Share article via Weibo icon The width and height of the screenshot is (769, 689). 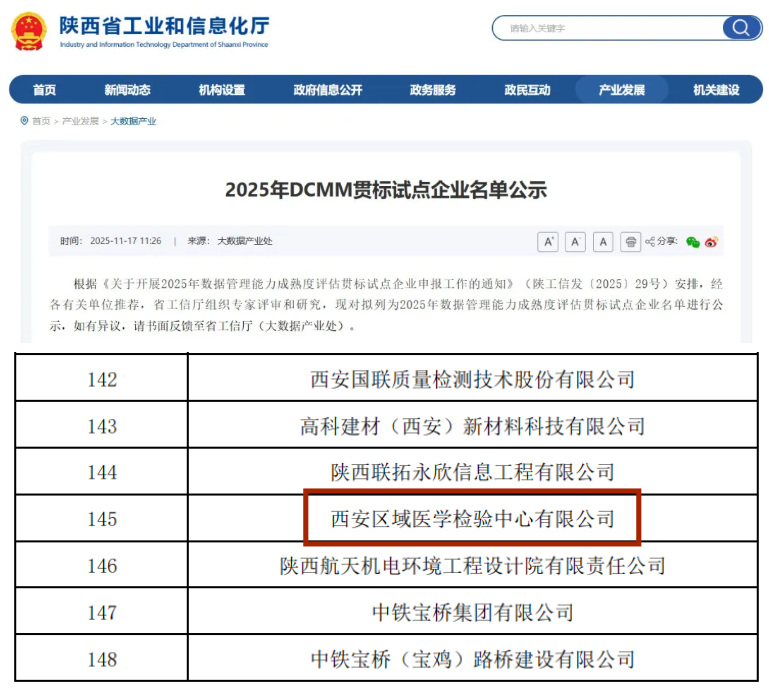point(711,242)
